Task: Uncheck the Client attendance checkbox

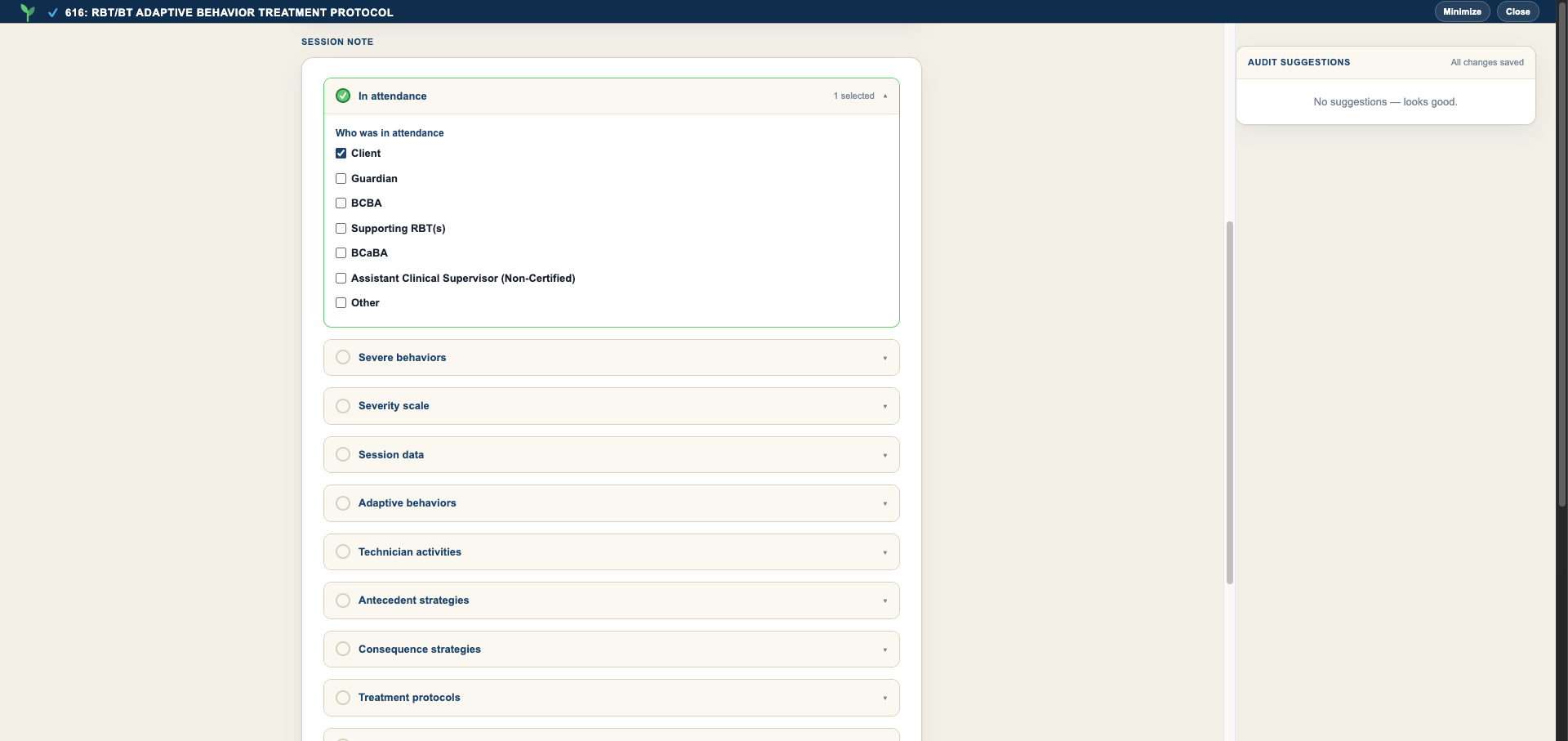Action: pyautogui.click(x=341, y=154)
